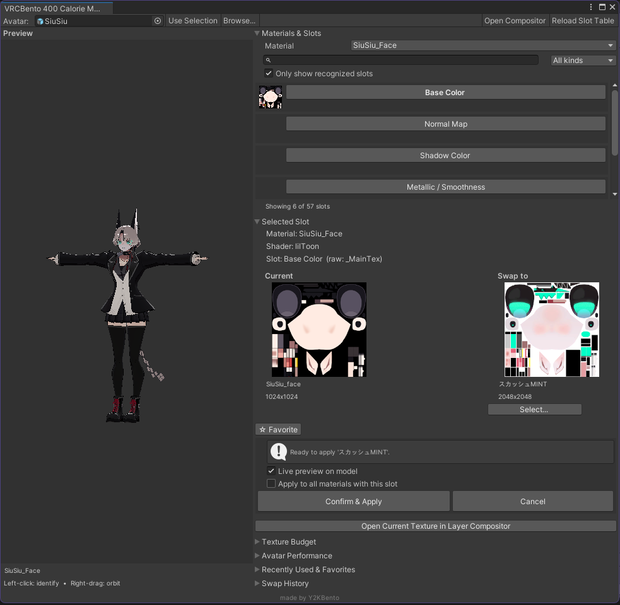Click the exclamation info bubble icon

click(279, 452)
